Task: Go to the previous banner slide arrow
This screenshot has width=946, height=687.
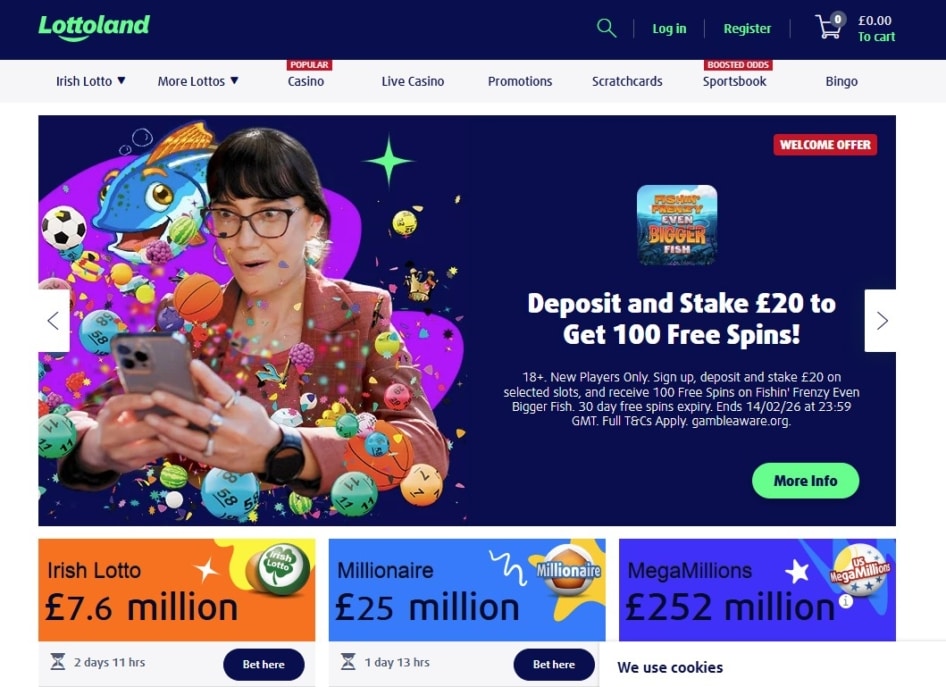Action: tap(54, 320)
